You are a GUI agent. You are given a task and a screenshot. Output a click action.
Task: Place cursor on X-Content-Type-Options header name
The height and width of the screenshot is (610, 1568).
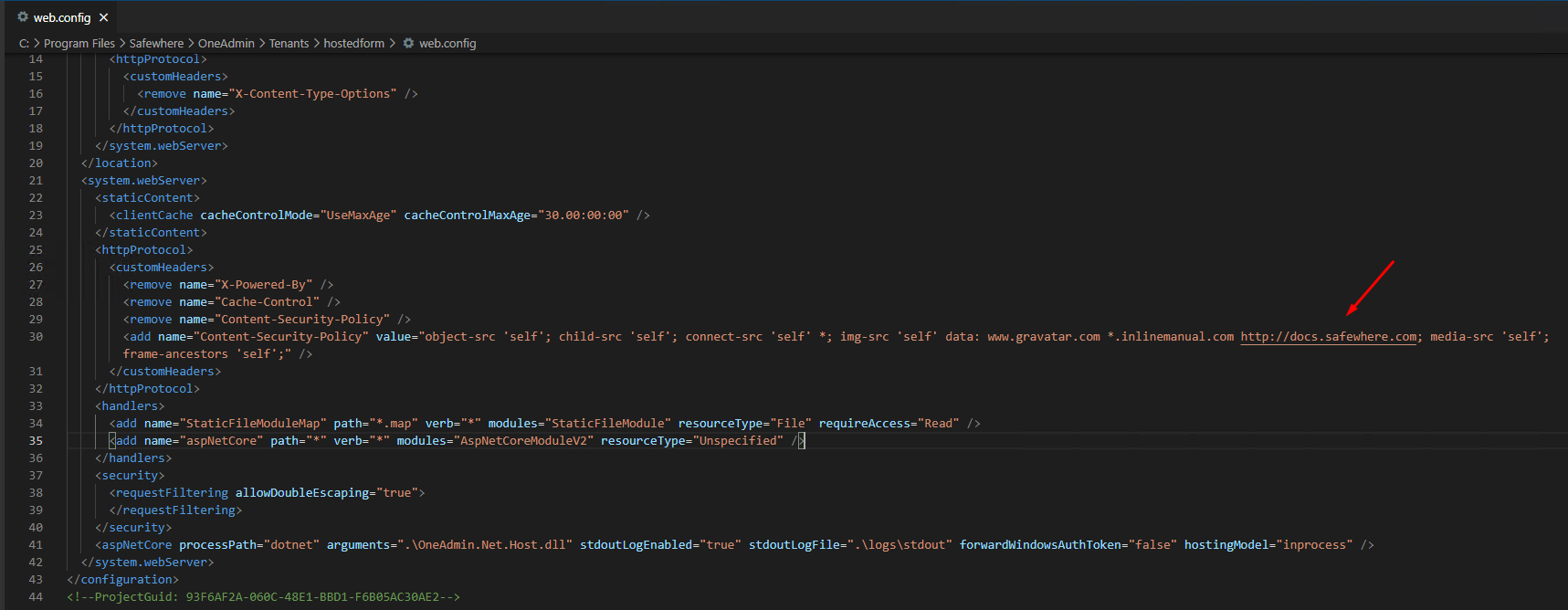coord(315,94)
